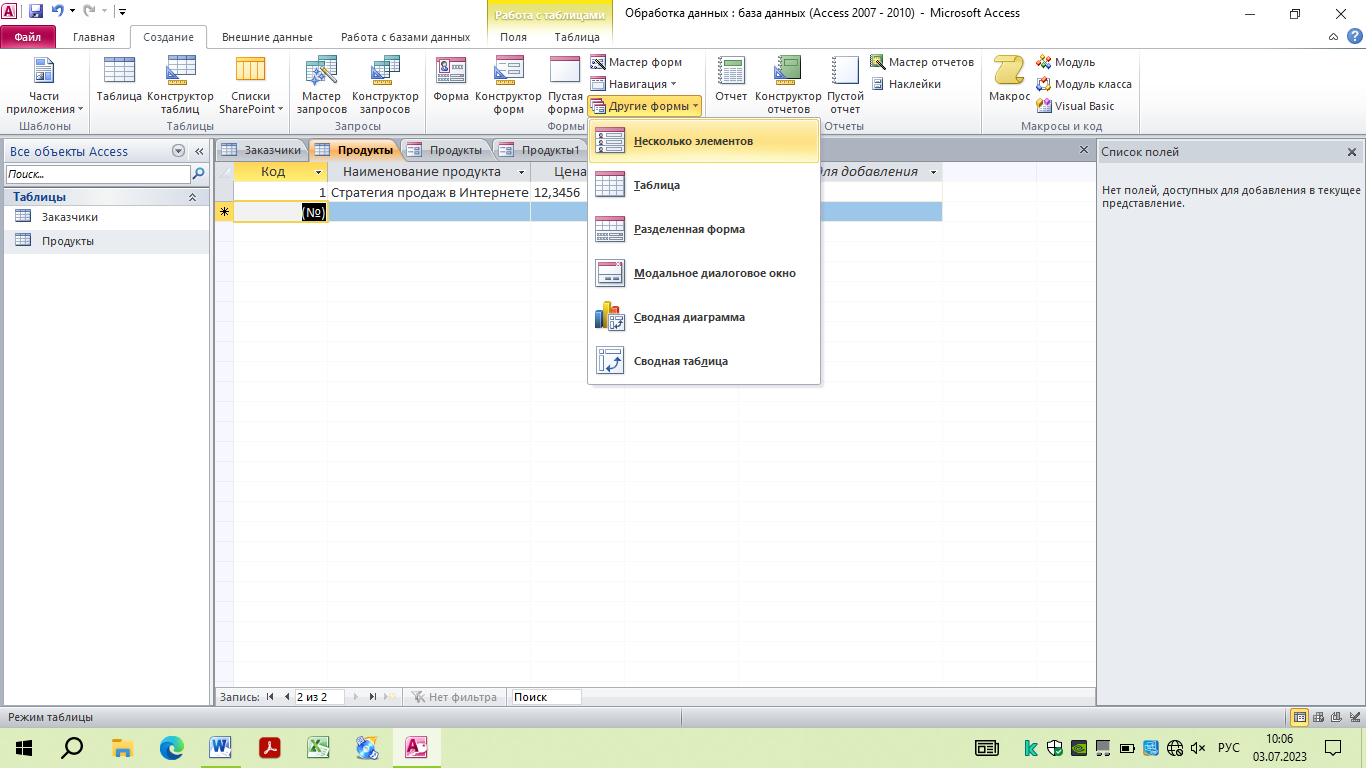Close the Список полей pane
Viewport: 1366px width, 768px height.
(x=1352, y=152)
